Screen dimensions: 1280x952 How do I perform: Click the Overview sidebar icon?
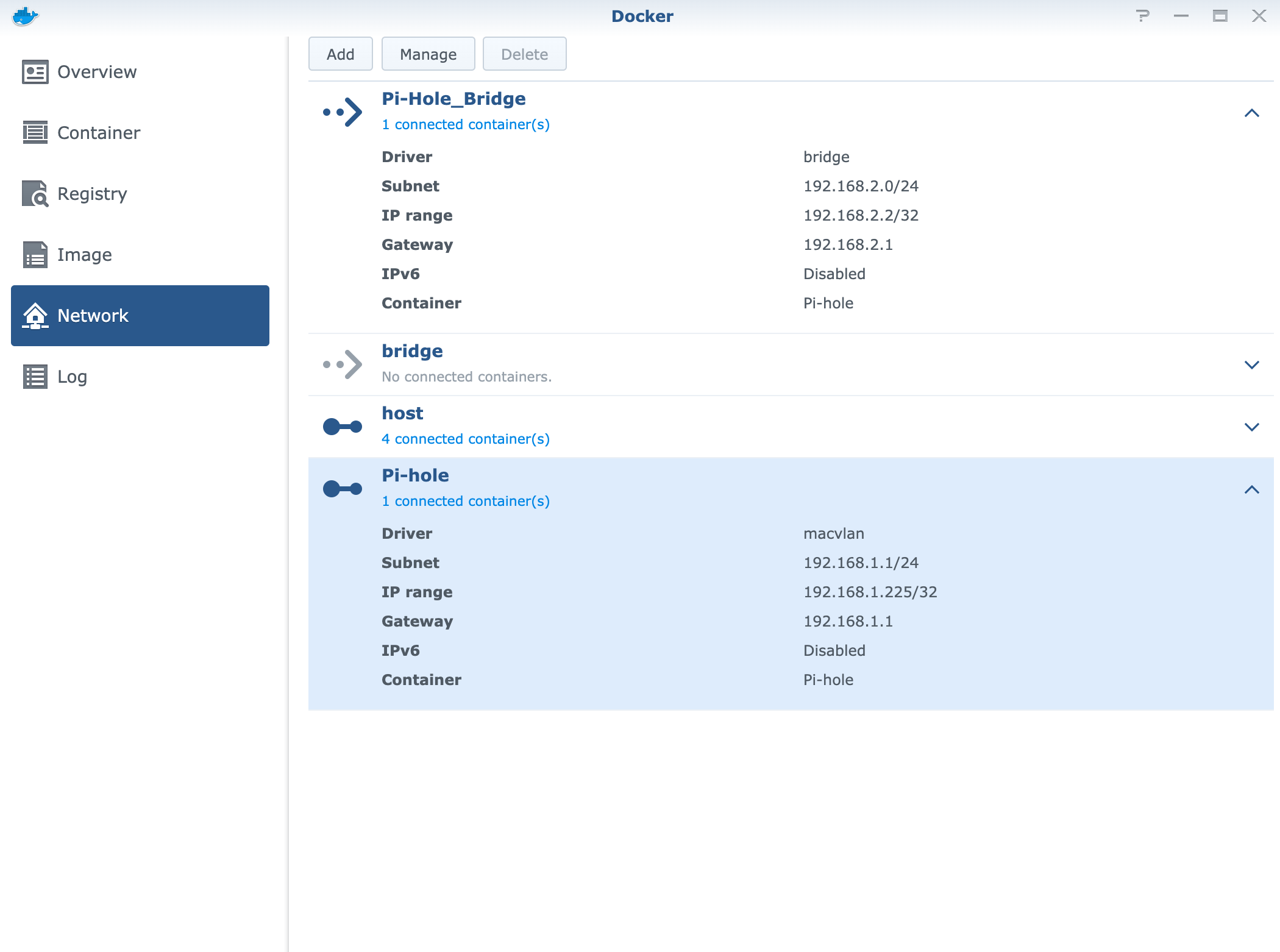tap(35, 72)
